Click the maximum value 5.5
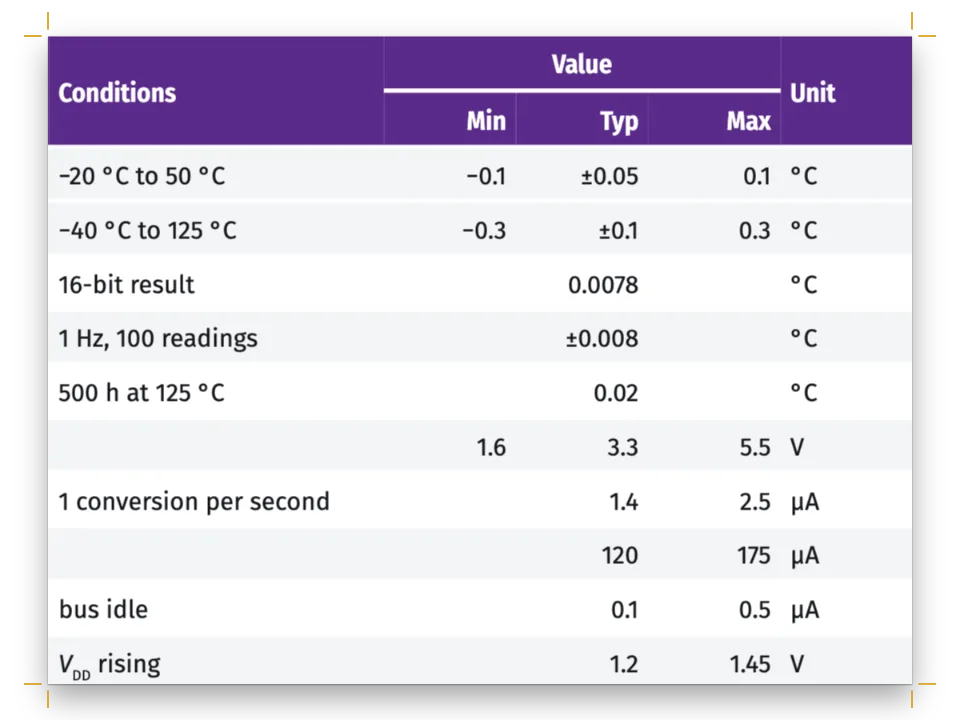 point(755,448)
